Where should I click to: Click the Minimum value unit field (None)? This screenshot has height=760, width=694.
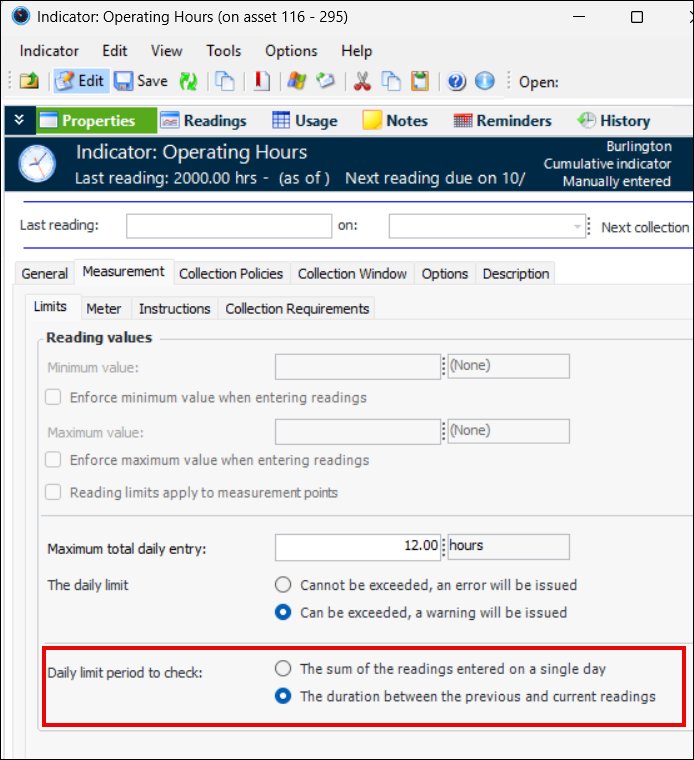point(508,366)
